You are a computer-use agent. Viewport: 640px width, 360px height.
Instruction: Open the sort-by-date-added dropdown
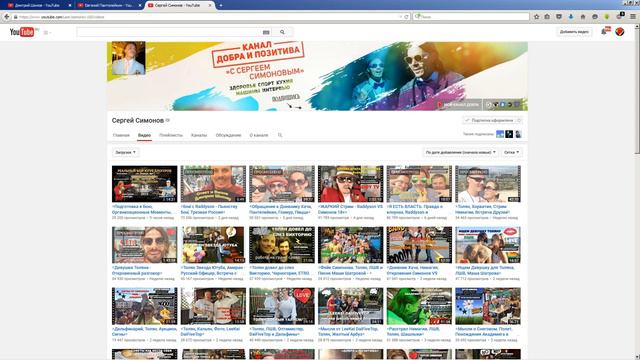[x=460, y=152]
